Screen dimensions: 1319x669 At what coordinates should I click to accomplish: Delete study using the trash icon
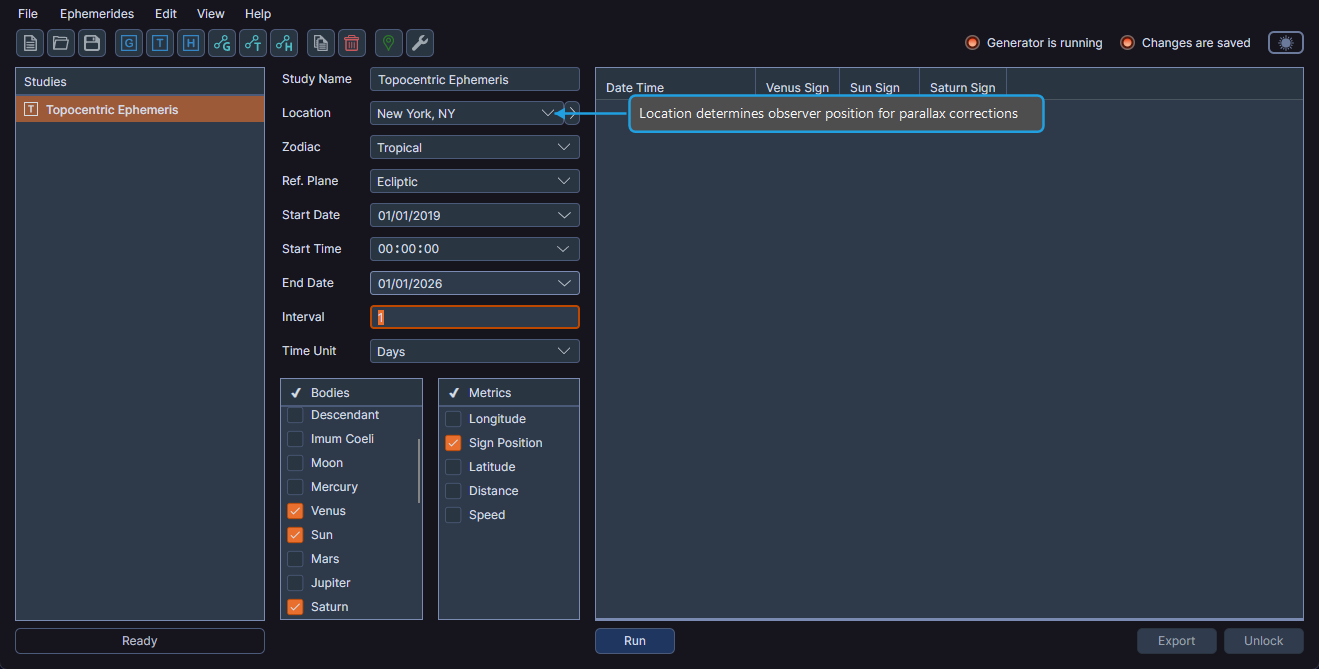click(x=351, y=43)
